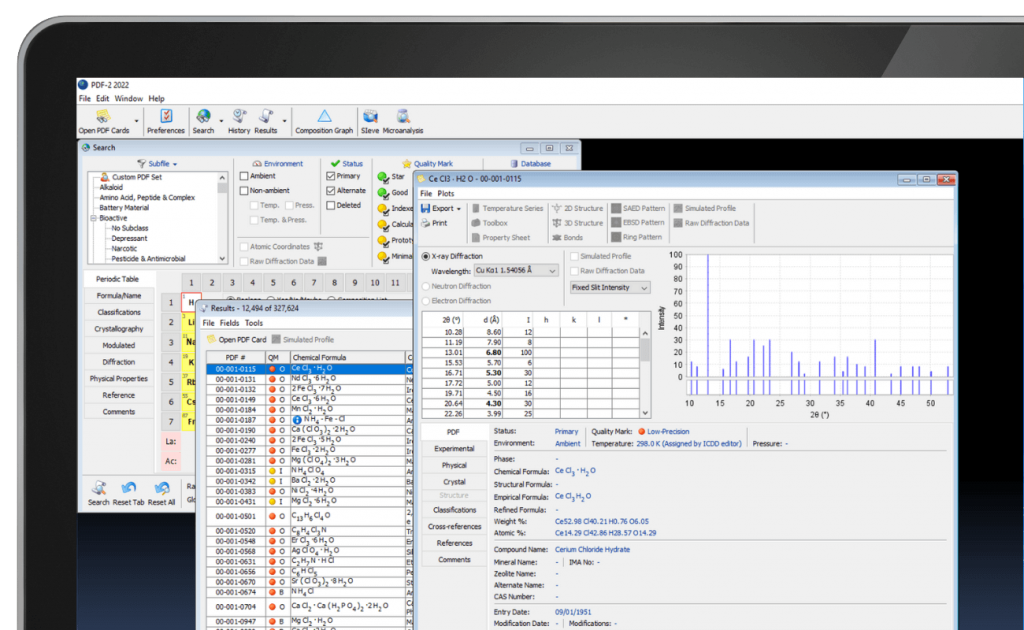This screenshot has height=630, width=1024.
Task: Open the Window menu
Action: click(129, 99)
